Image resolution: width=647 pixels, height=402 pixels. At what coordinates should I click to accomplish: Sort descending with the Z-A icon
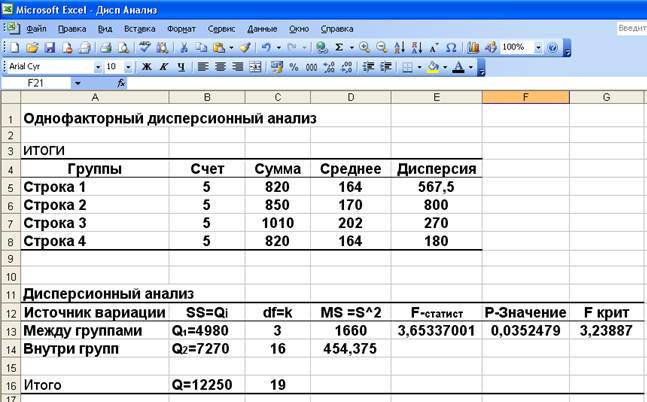tap(417, 47)
